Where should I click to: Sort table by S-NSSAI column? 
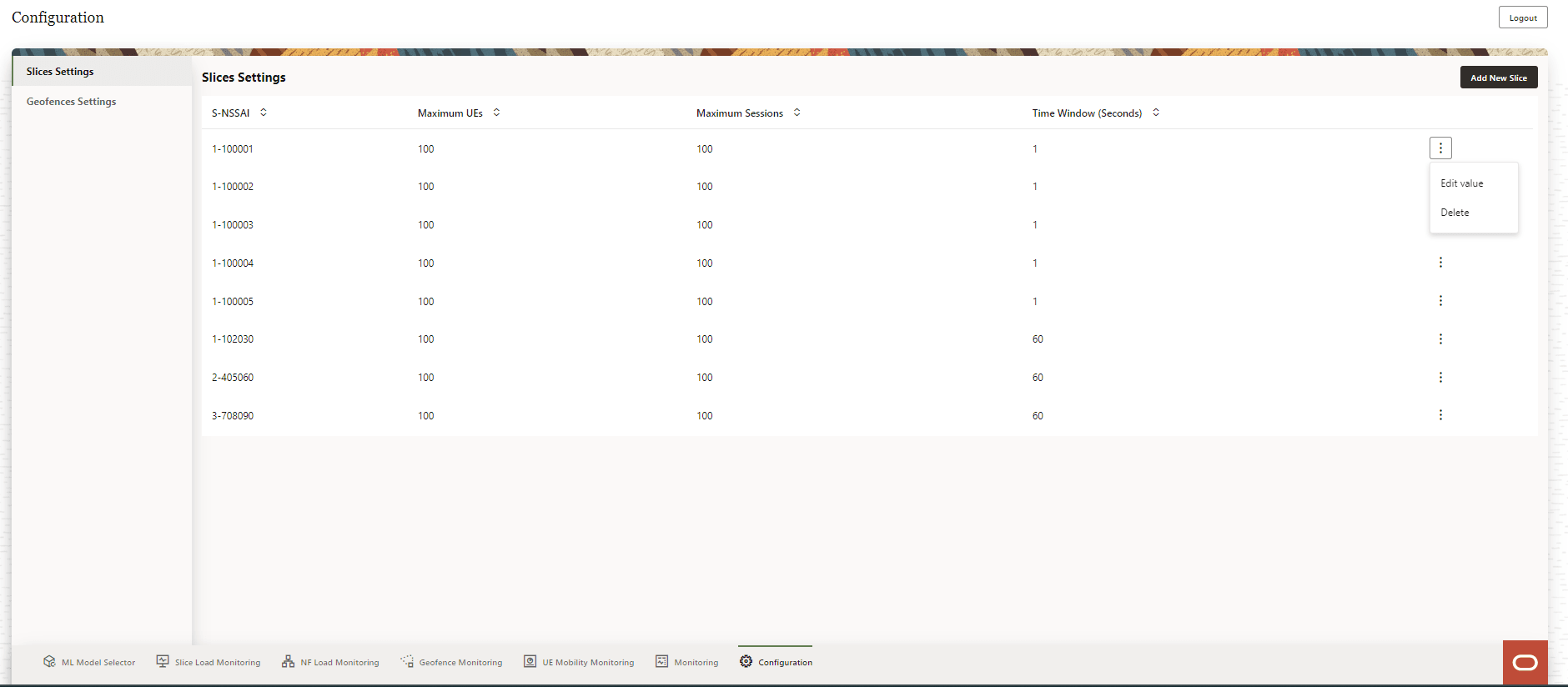click(264, 113)
